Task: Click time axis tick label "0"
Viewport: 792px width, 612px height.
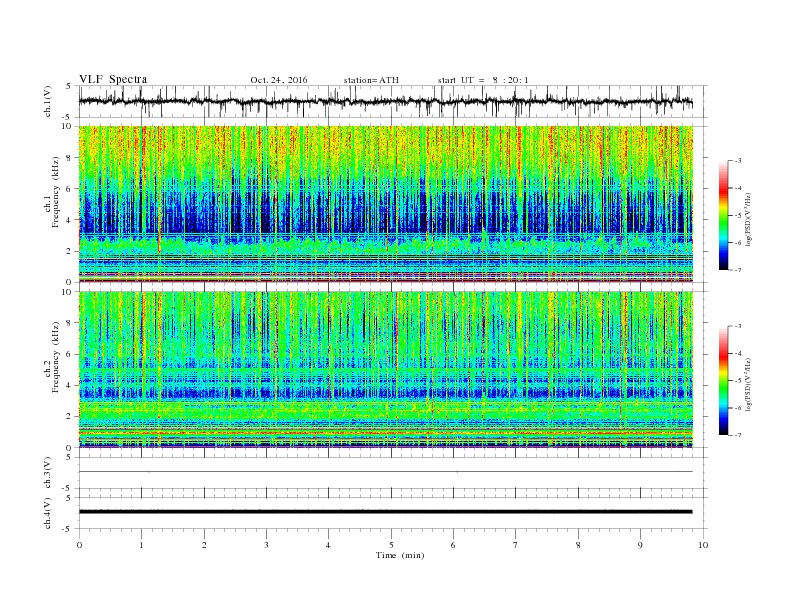Action: [x=79, y=545]
